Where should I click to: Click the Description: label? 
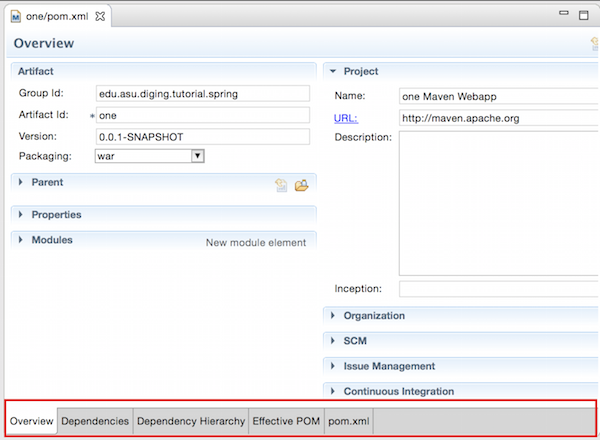pyautogui.click(x=363, y=137)
